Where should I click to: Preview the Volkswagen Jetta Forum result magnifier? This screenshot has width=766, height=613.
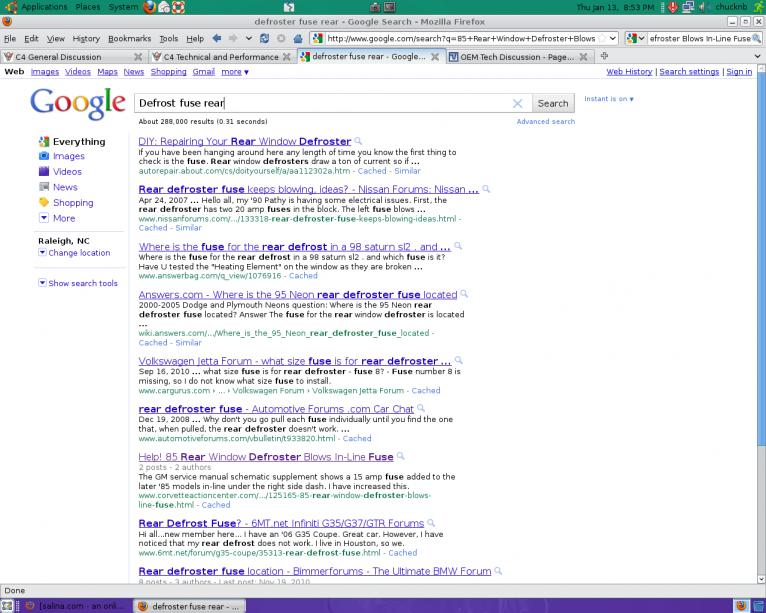[458, 360]
